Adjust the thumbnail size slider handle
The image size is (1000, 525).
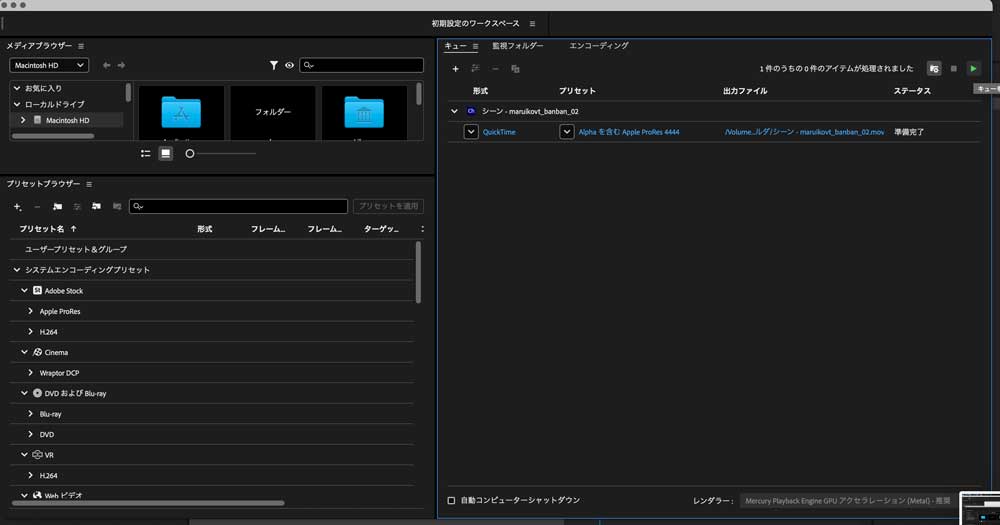(x=189, y=154)
